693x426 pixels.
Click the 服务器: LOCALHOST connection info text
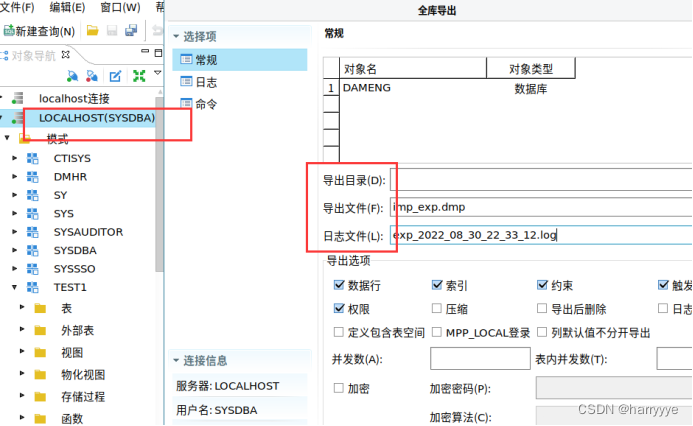[228, 386]
